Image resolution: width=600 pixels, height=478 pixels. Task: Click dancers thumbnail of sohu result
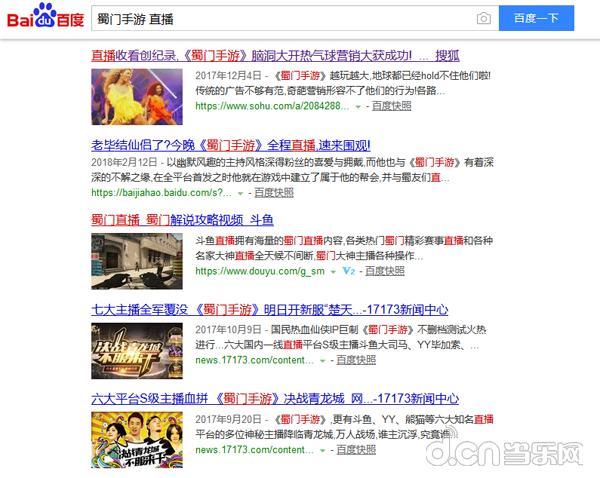[x=137, y=97]
